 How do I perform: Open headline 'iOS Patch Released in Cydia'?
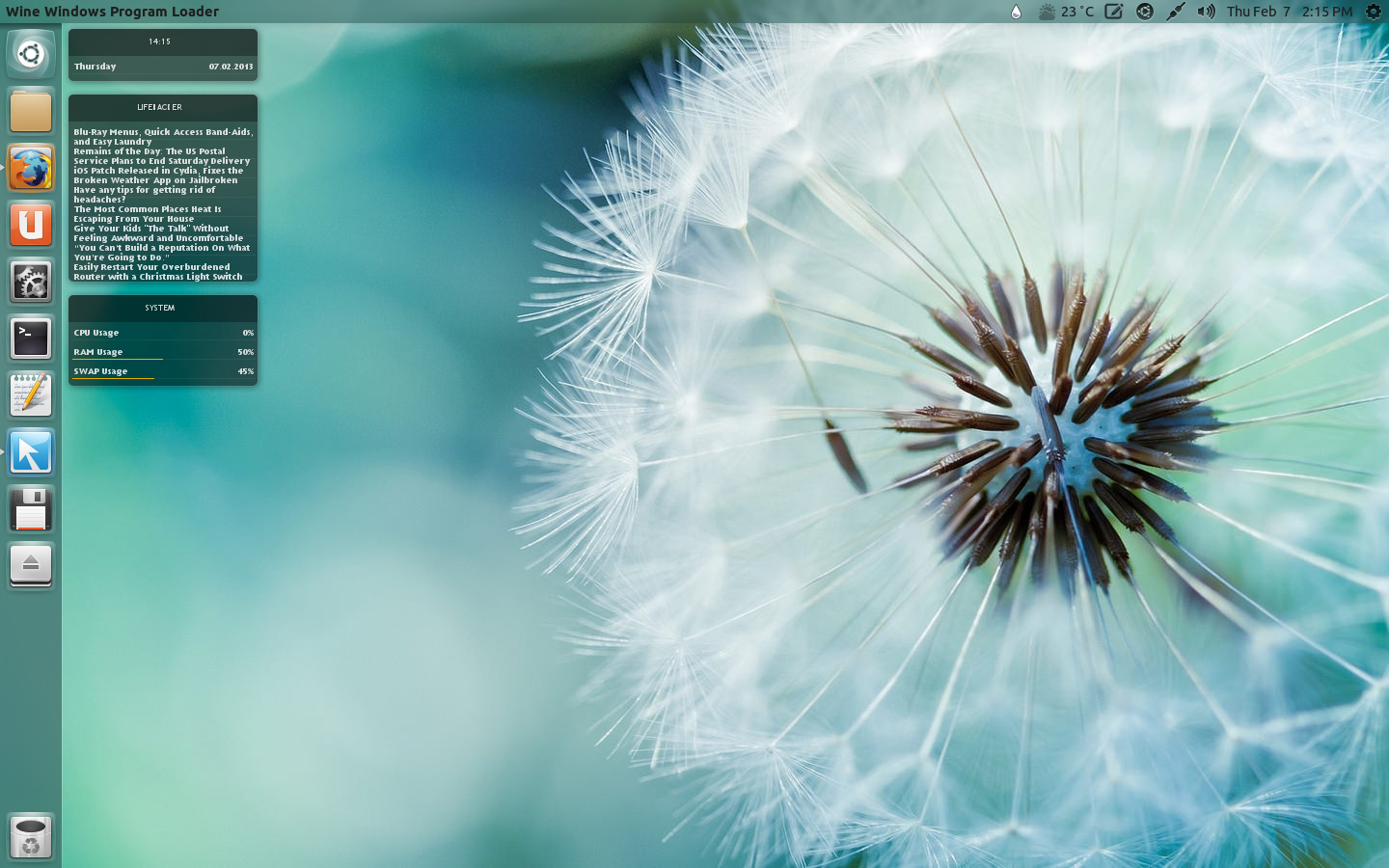[x=158, y=176]
